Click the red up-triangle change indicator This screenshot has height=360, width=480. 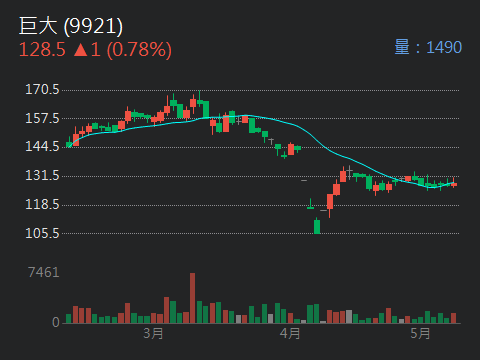point(80,49)
